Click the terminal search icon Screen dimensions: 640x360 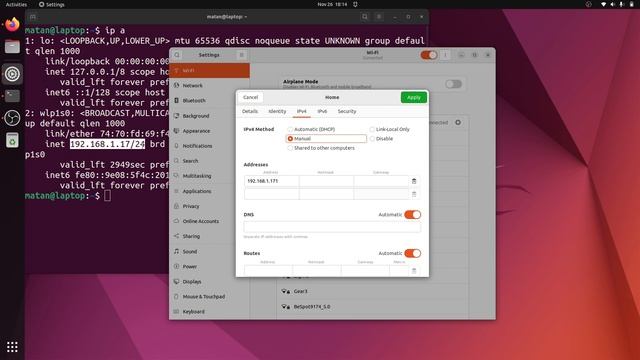click(x=365, y=17)
